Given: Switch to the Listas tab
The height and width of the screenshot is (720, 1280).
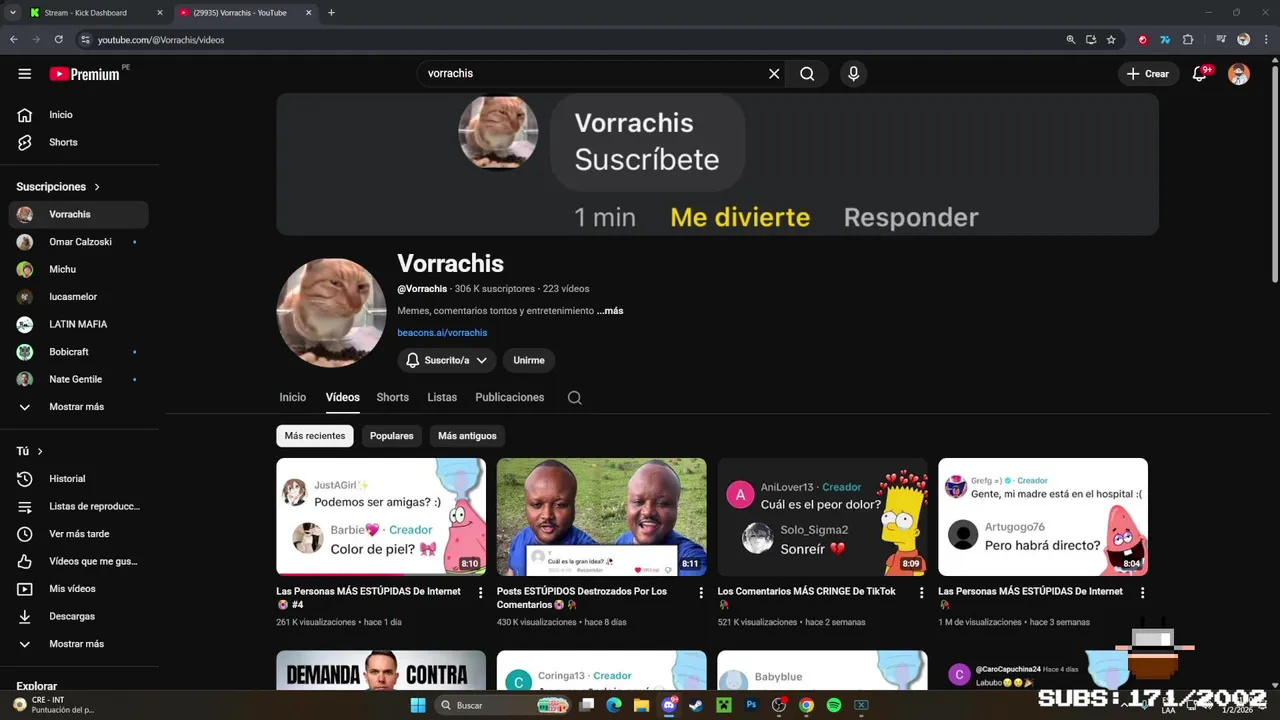Looking at the screenshot, I should (x=442, y=398).
